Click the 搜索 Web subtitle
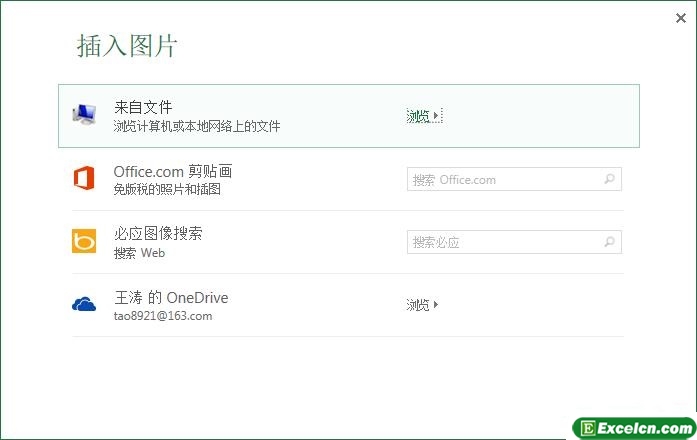697x440 pixels. click(140, 253)
